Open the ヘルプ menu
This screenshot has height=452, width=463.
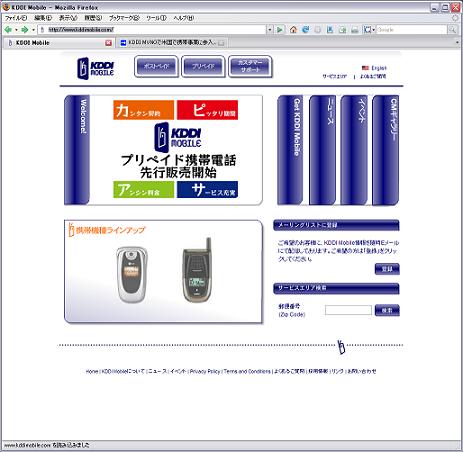coord(184,18)
